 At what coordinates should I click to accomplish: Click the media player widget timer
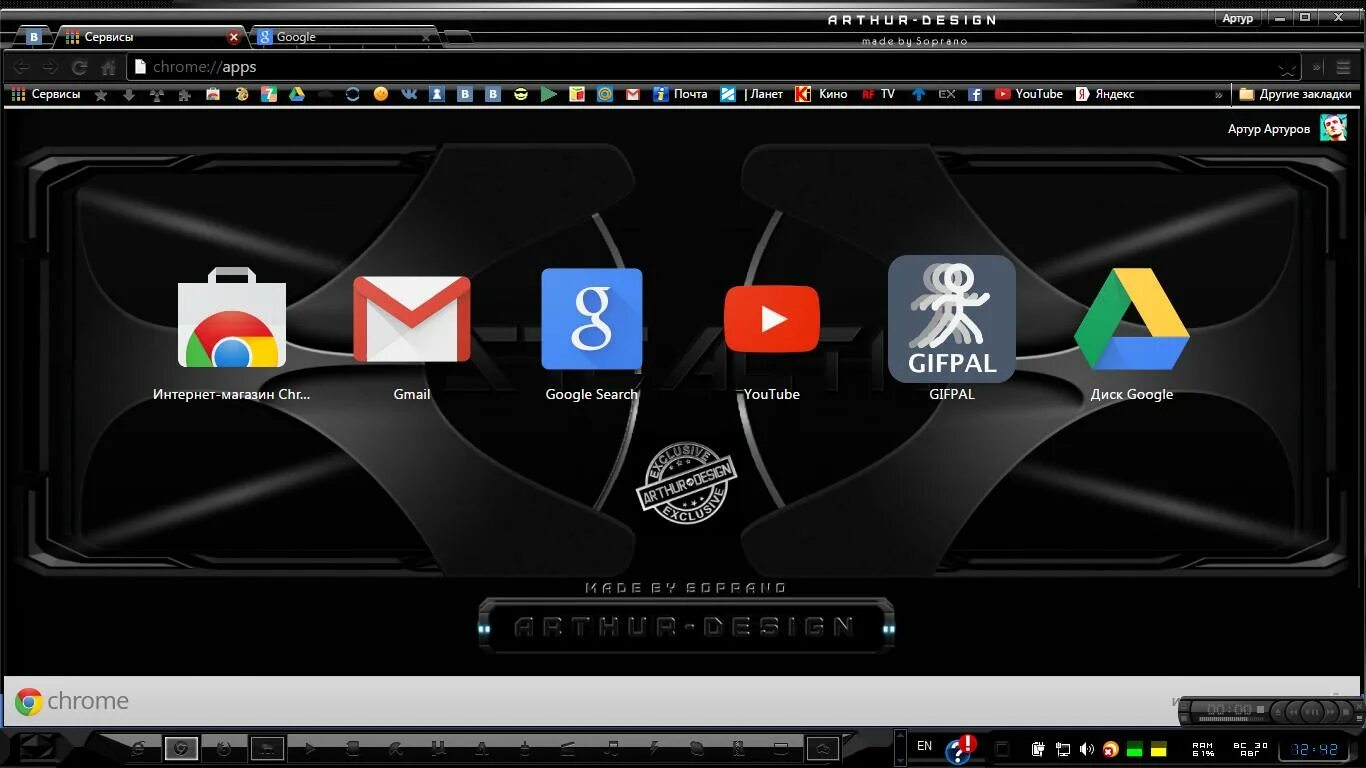[x=1229, y=710]
